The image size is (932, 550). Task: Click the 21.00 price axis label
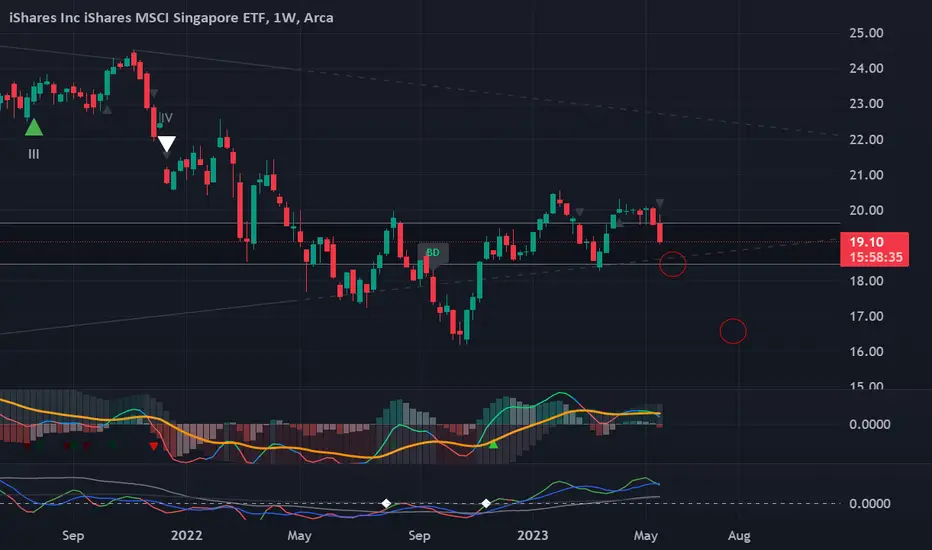tap(866, 175)
